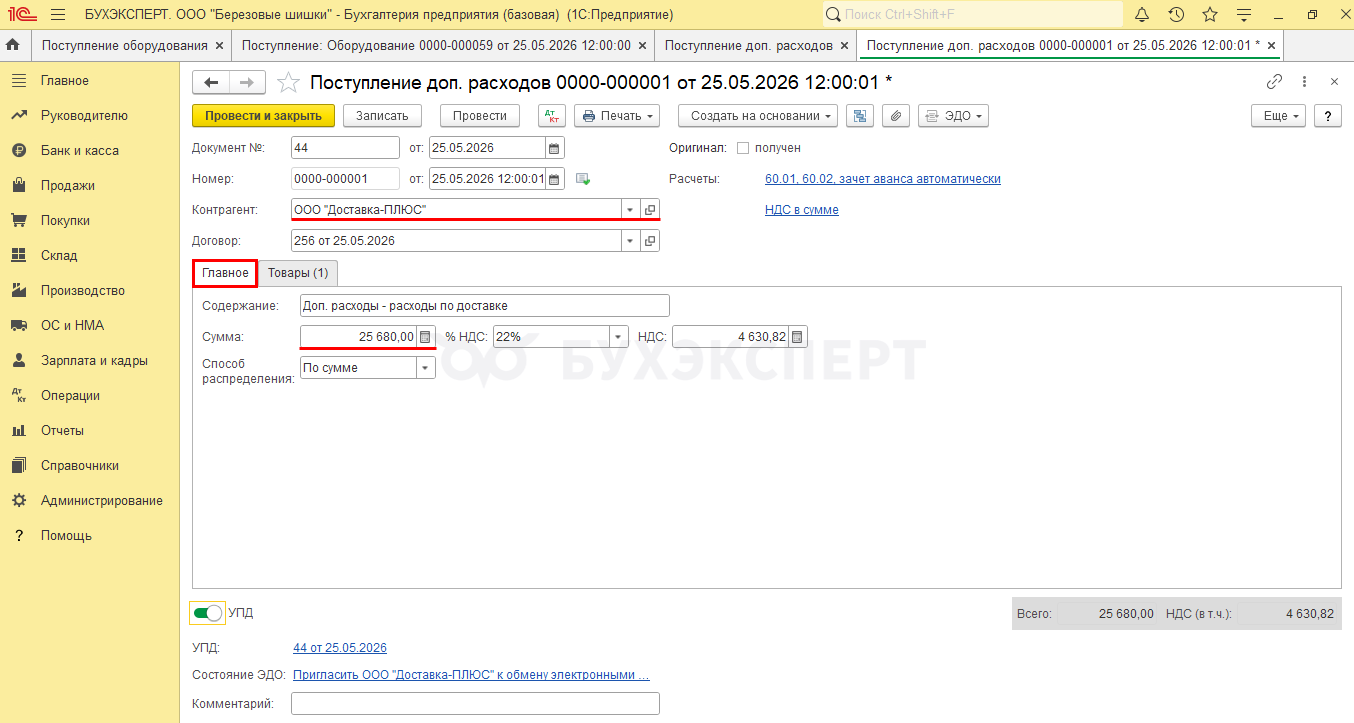This screenshot has height=723, width=1354.
Task: Switch to the Товары (1) tab
Action: click(298, 273)
